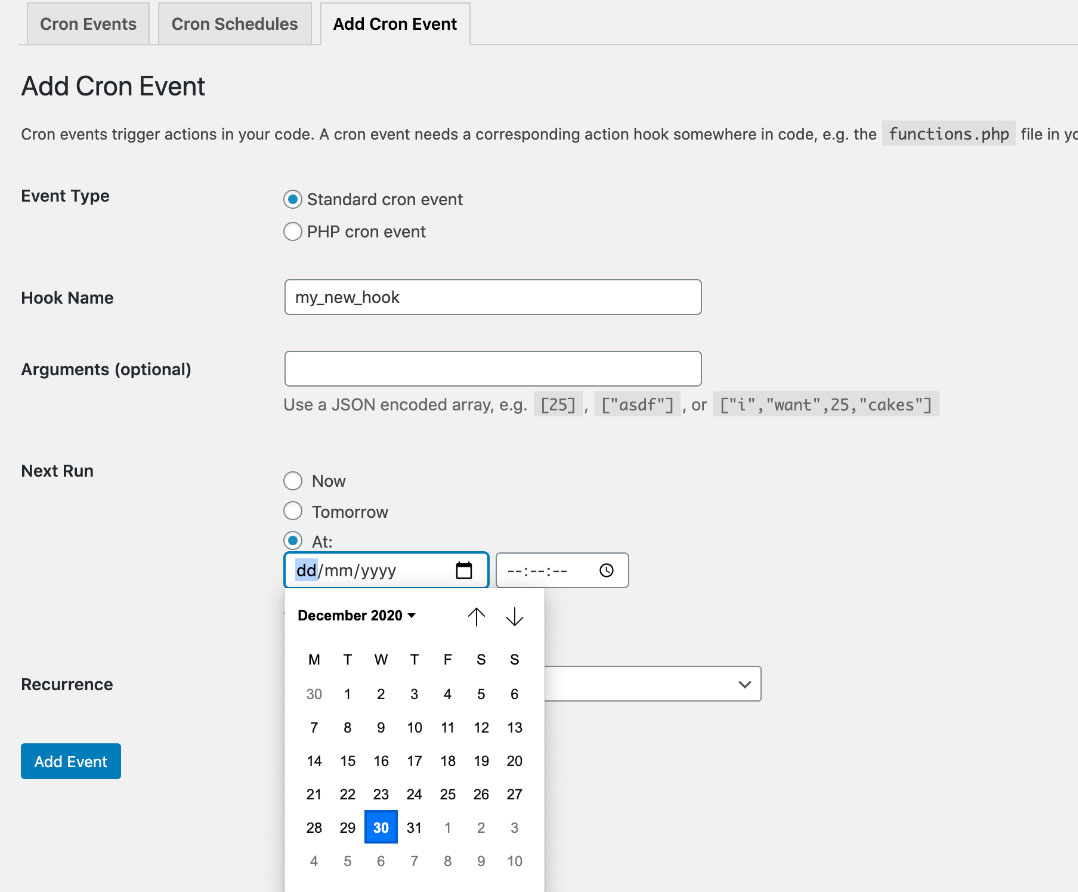Pick greyed-out November 30 in calendar
The image size is (1078, 892).
pyautogui.click(x=314, y=694)
